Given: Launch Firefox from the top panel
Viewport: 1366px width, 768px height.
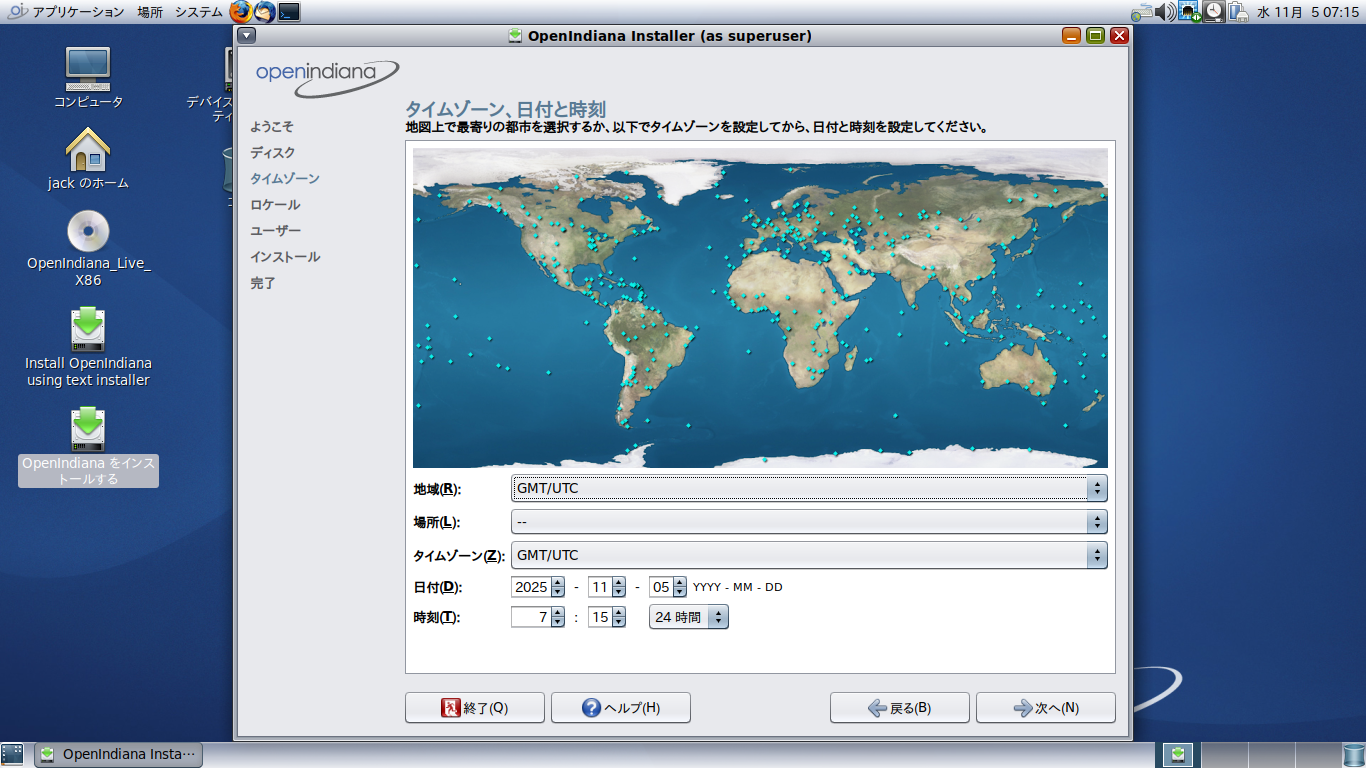Looking at the screenshot, I should [x=240, y=12].
